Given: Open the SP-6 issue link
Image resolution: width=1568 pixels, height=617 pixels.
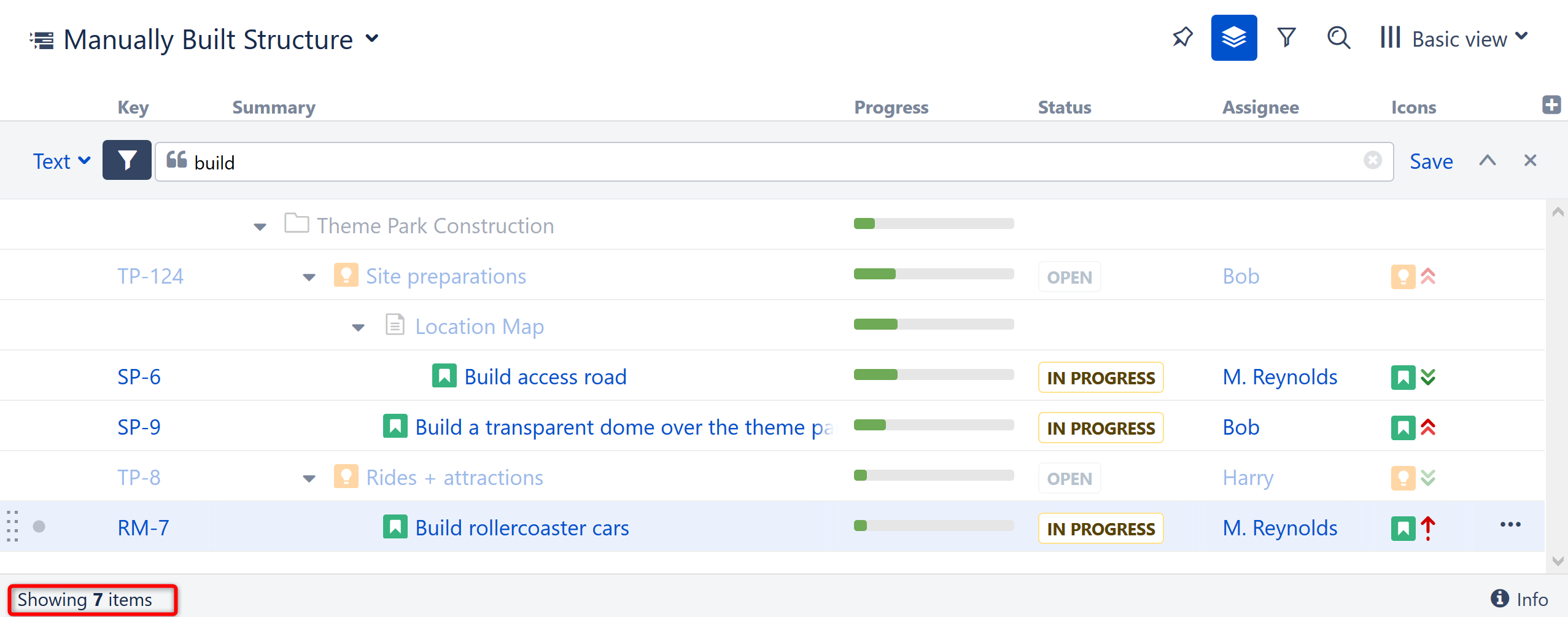Looking at the screenshot, I should tap(139, 377).
